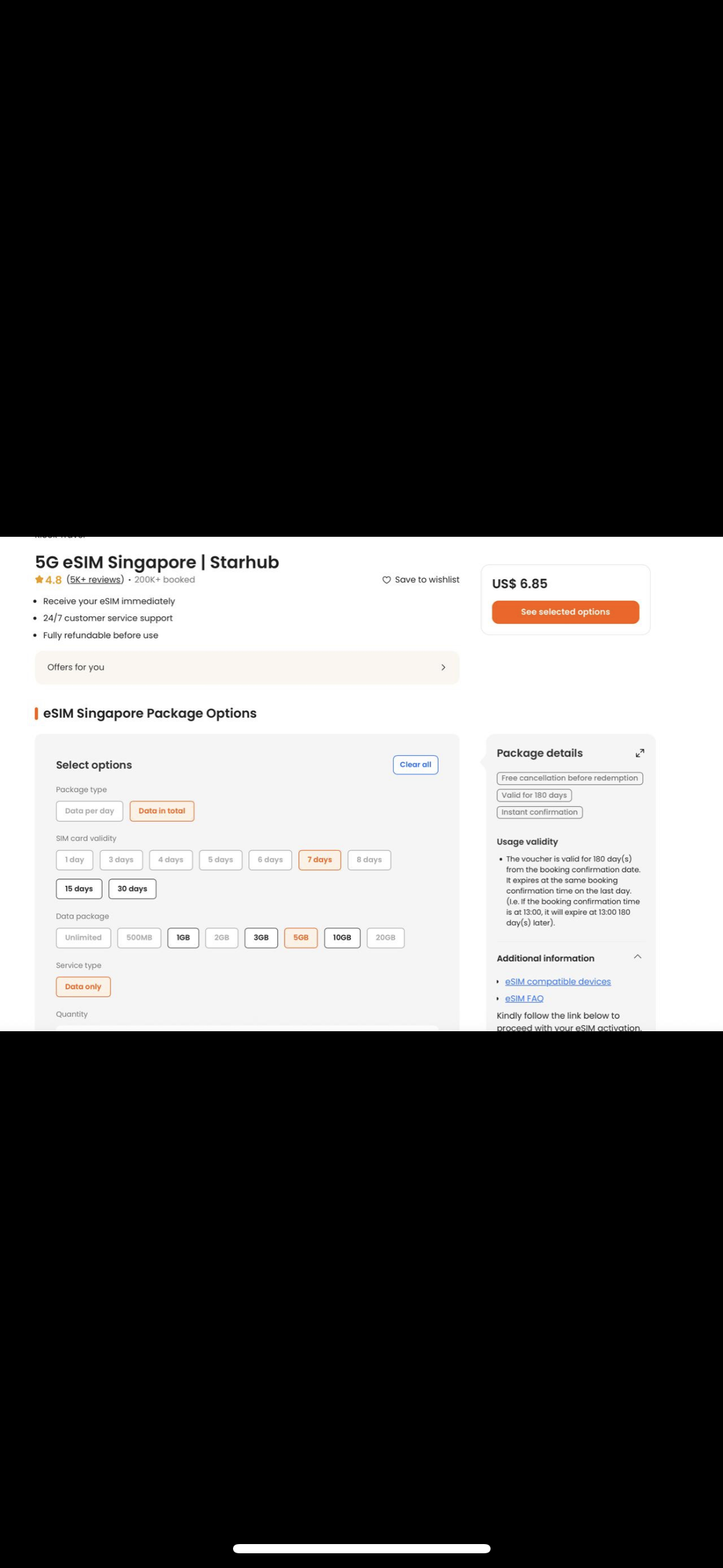723x1568 pixels.
Task: Click See selected options button
Action: tap(565, 612)
